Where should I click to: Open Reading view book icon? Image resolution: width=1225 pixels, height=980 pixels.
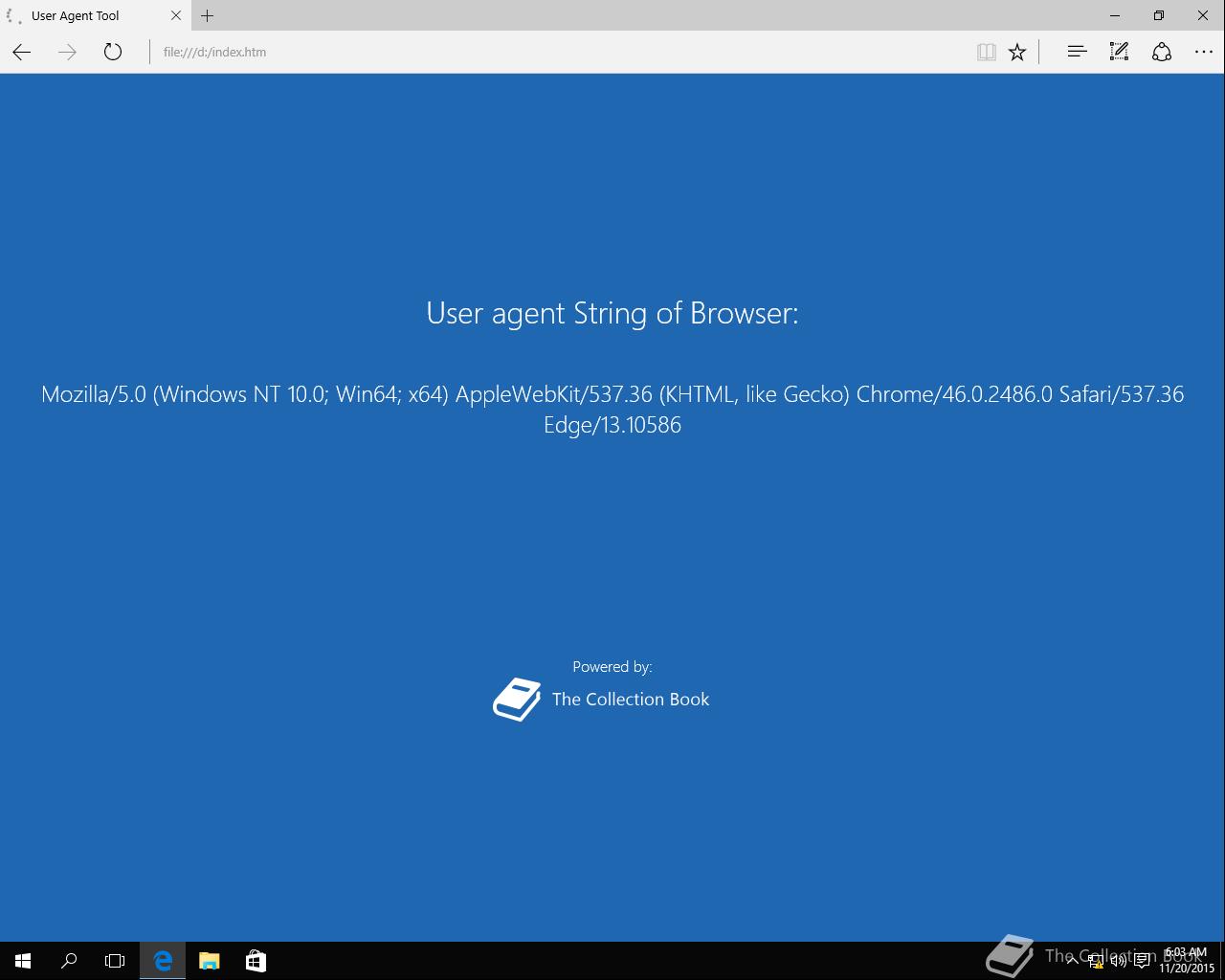coord(986,52)
